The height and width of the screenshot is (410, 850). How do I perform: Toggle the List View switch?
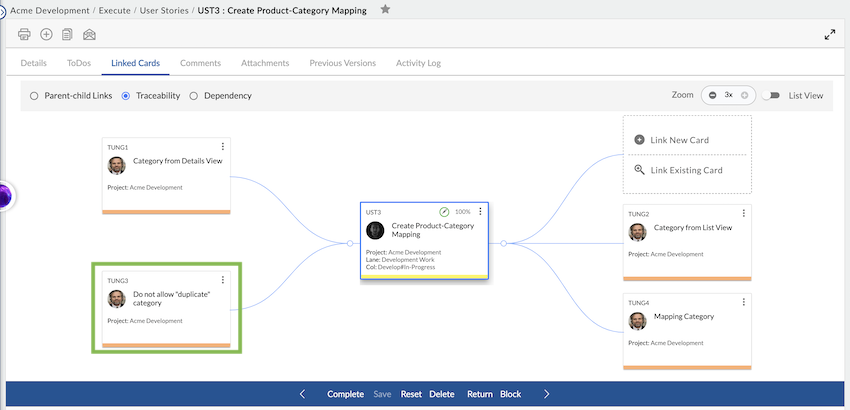[770, 96]
